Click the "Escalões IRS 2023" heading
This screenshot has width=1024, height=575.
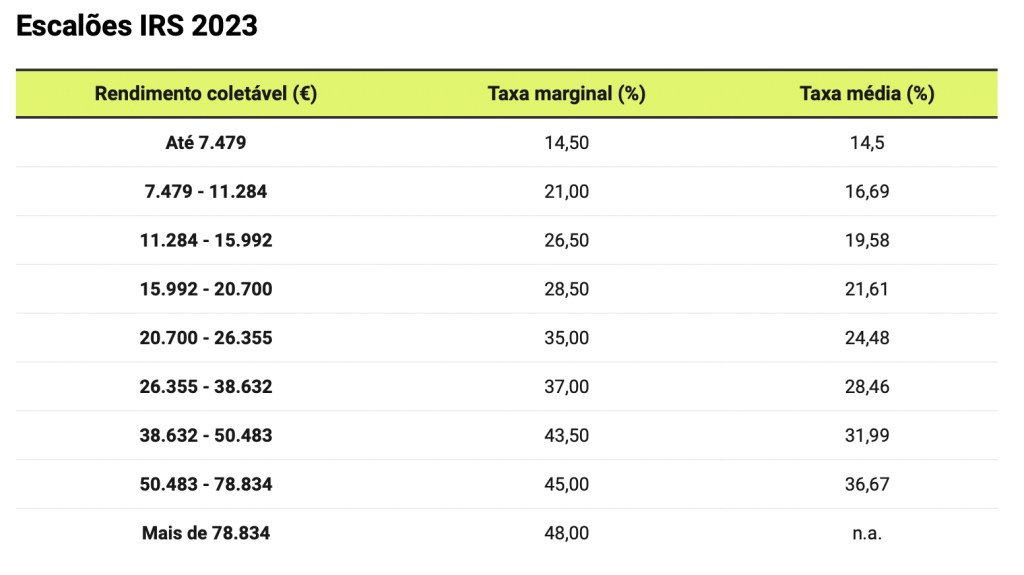point(137,26)
